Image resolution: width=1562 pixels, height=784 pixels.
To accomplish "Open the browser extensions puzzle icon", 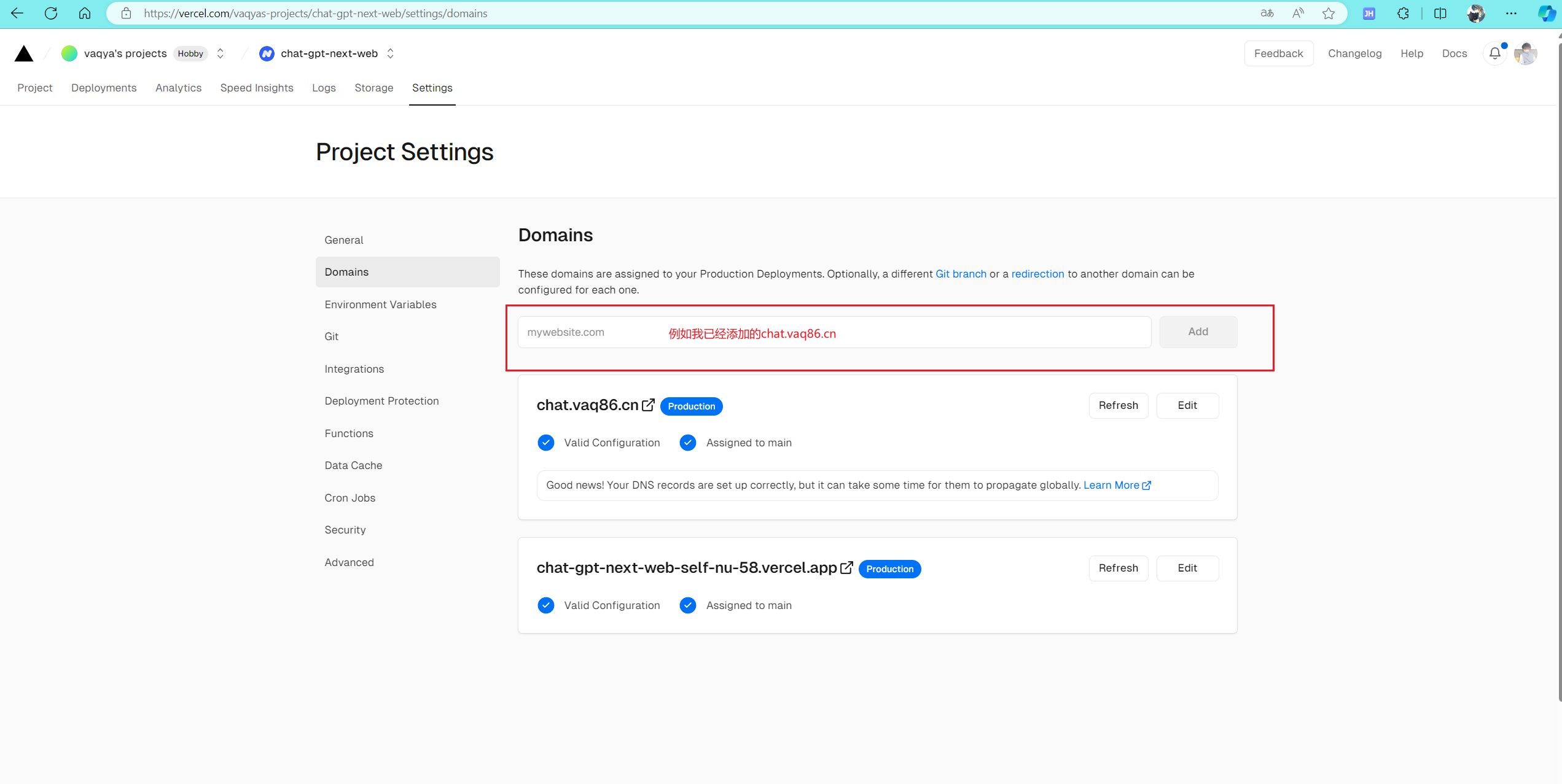I will (1403, 13).
